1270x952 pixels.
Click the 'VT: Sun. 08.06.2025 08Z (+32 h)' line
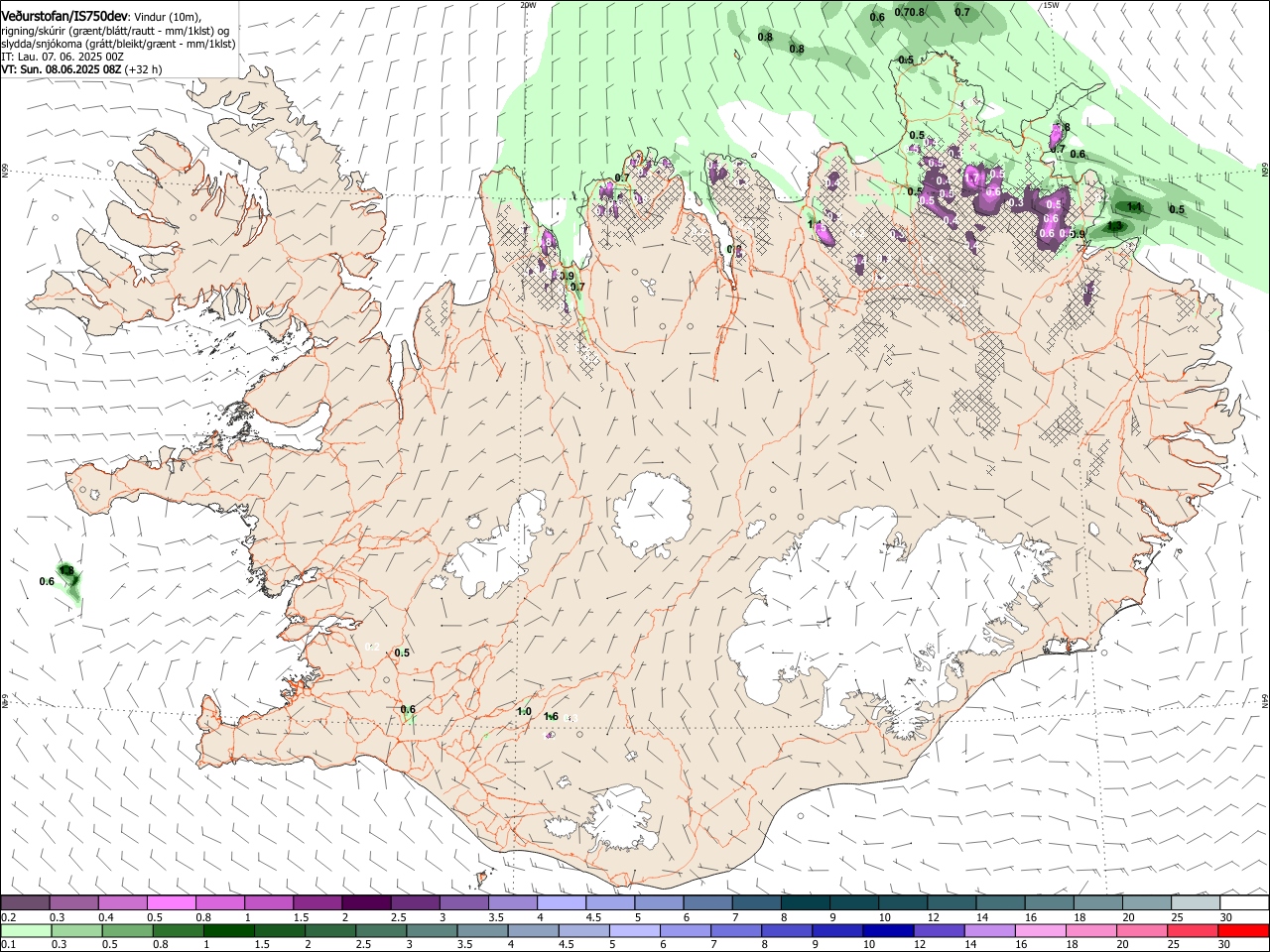click(x=81, y=69)
